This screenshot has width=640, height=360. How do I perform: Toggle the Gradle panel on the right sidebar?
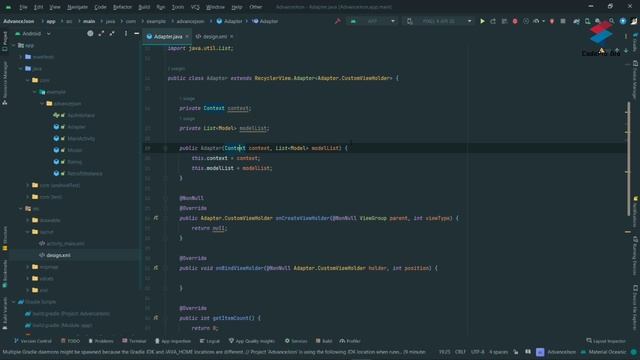[x=635, y=43]
